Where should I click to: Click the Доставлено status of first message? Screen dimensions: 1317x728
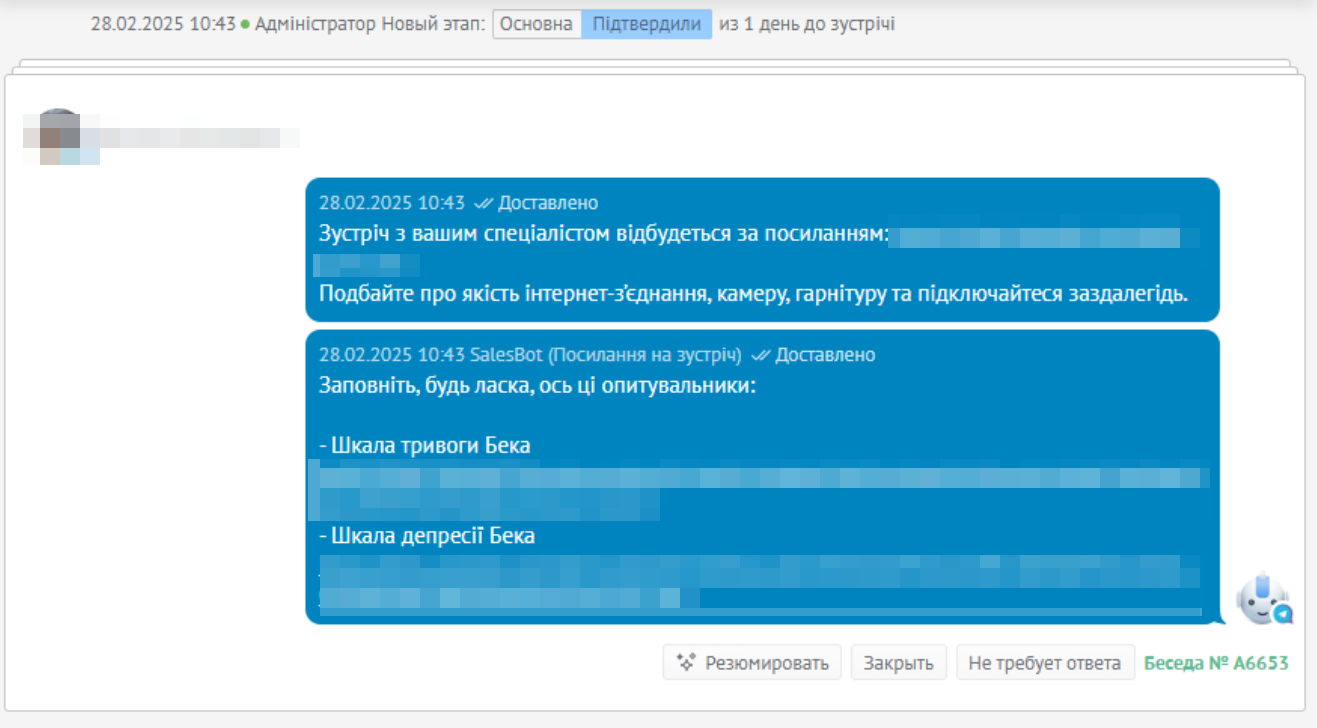point(548,203)
